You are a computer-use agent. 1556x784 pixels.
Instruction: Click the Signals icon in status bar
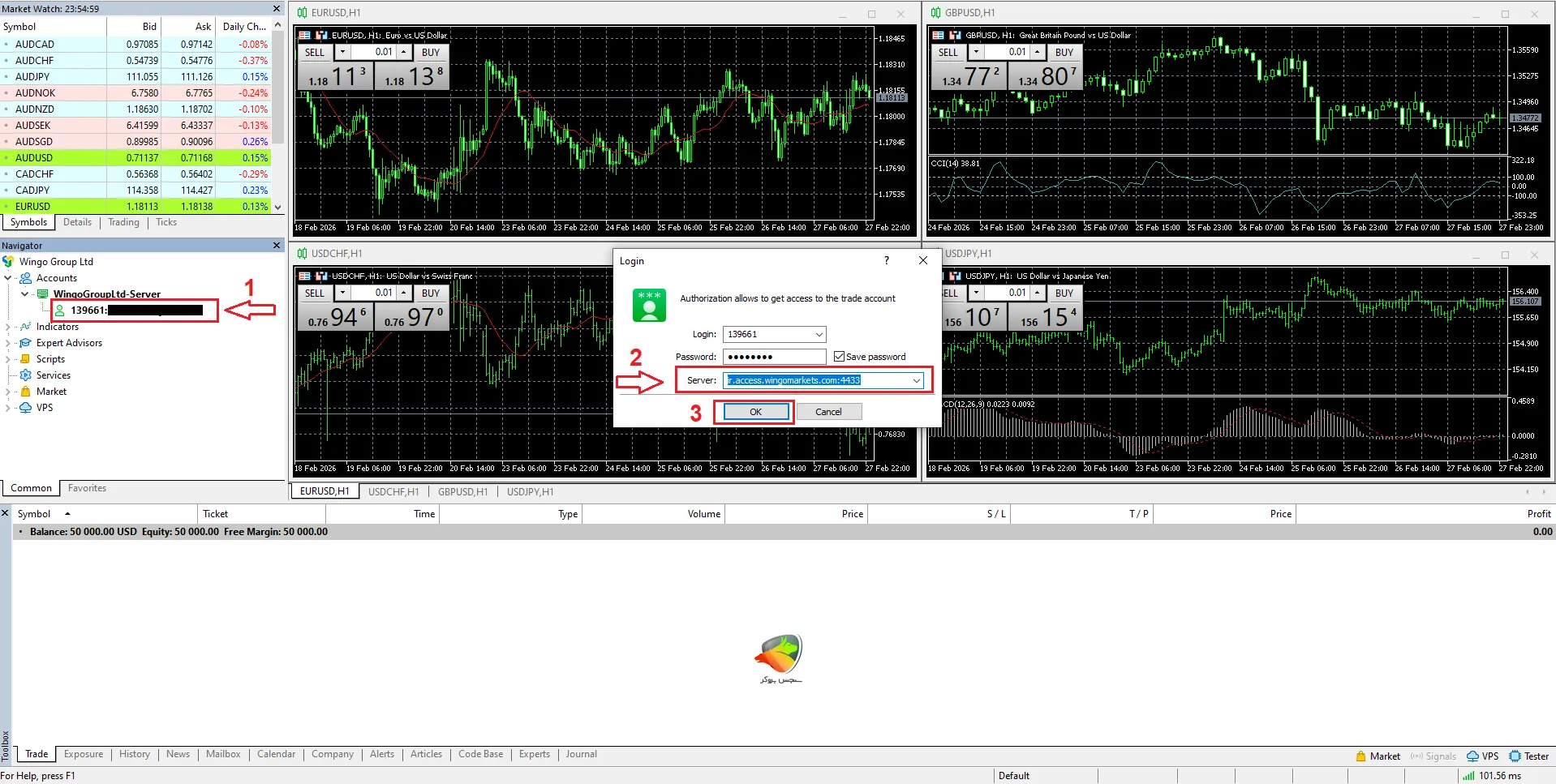click(1416, 756)
